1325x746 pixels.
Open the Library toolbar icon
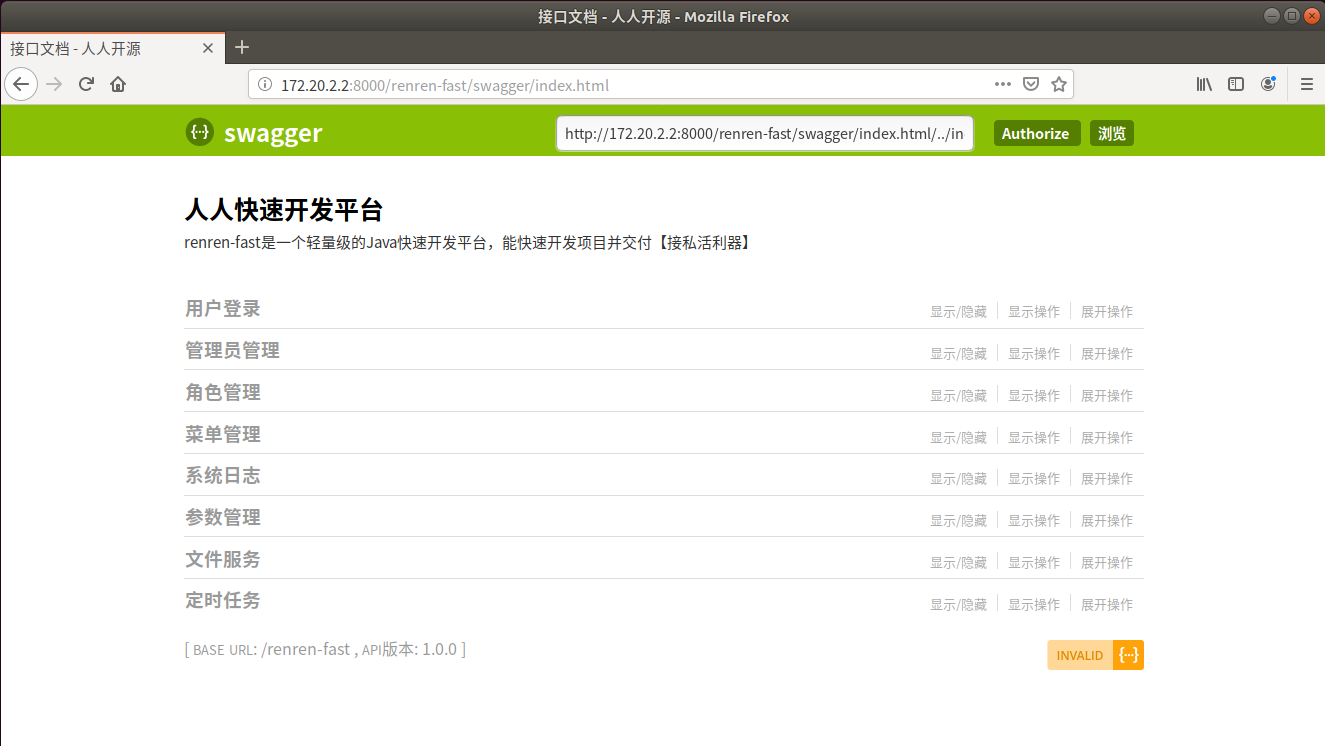(1204, 84)
